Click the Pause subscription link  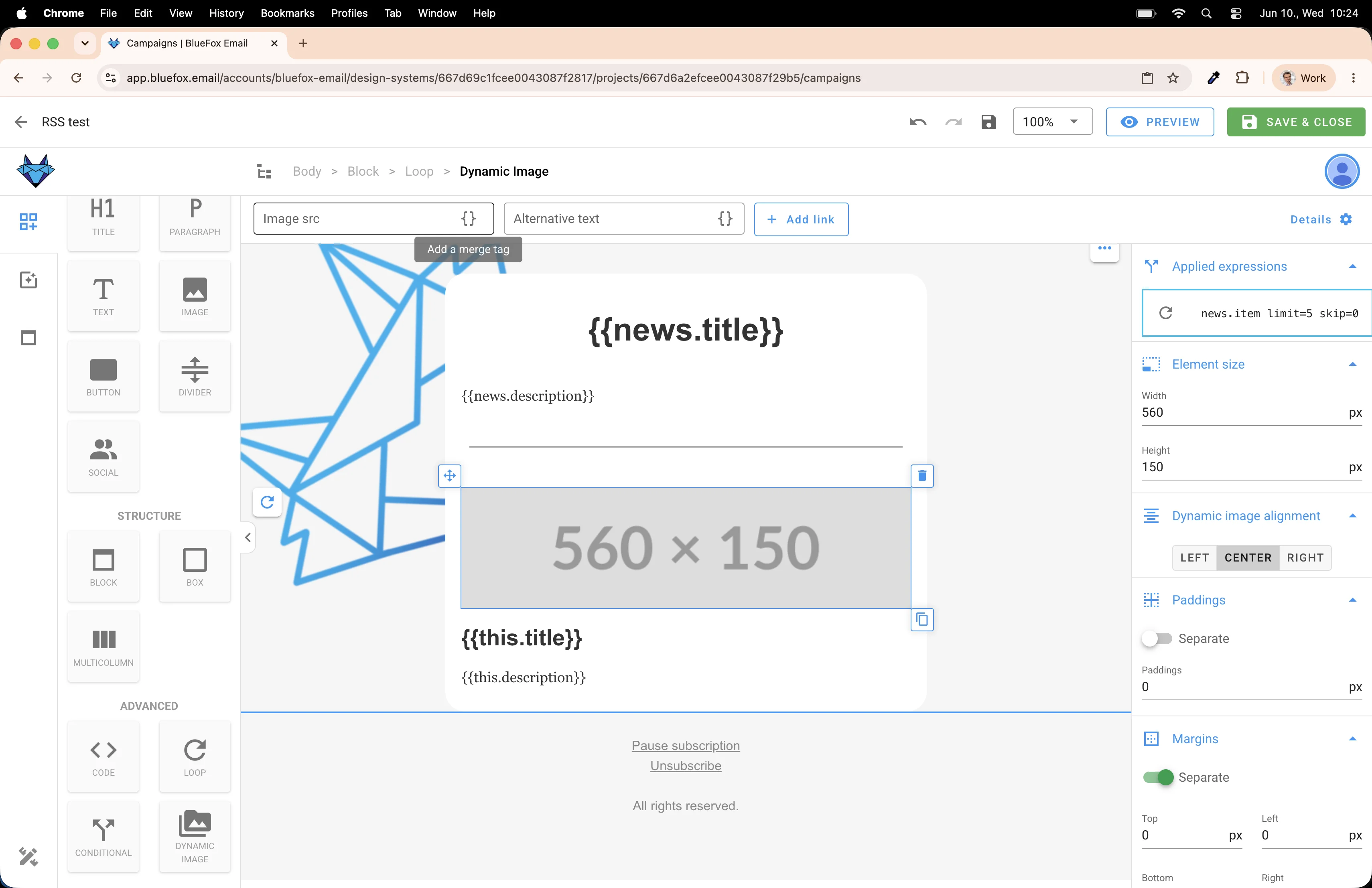click(x=686, y=746)
